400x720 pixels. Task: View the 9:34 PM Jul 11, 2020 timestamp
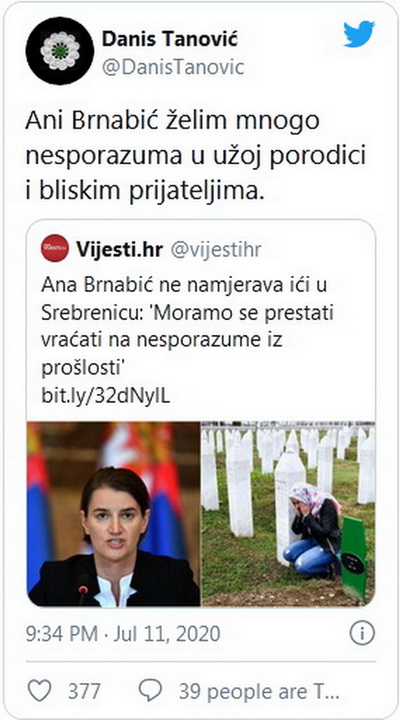click(x=123, y=634)
